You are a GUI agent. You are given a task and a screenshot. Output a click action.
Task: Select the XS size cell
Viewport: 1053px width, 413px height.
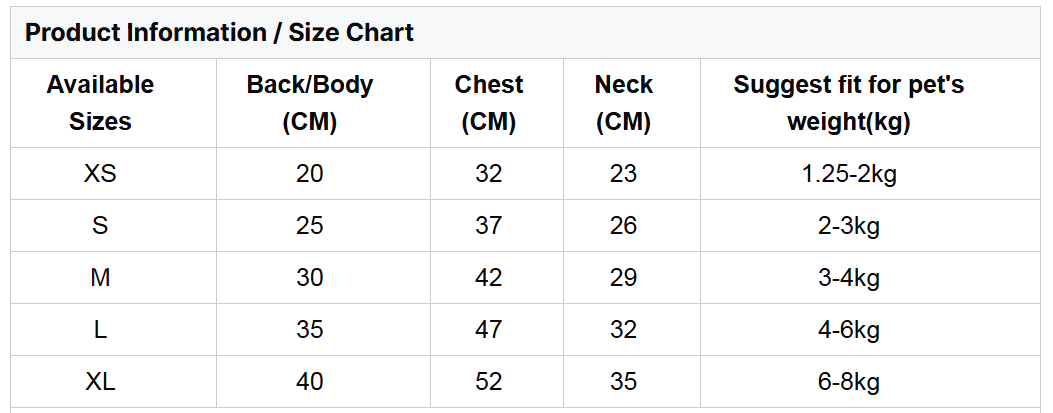(100, 174)
